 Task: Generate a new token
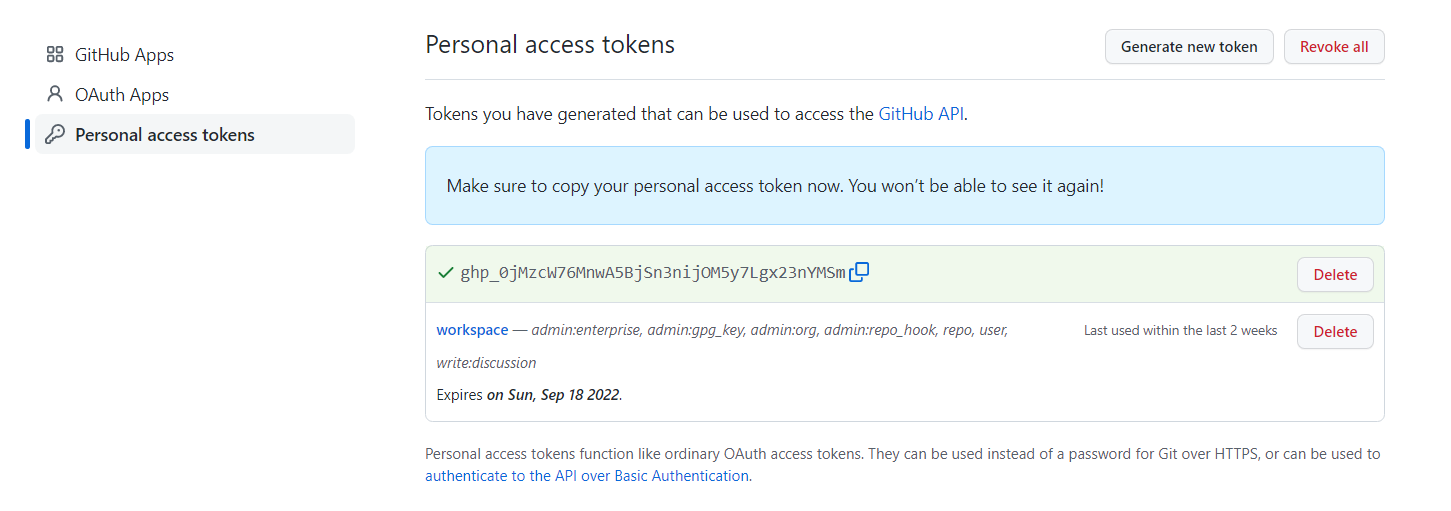click(1189, 47)
